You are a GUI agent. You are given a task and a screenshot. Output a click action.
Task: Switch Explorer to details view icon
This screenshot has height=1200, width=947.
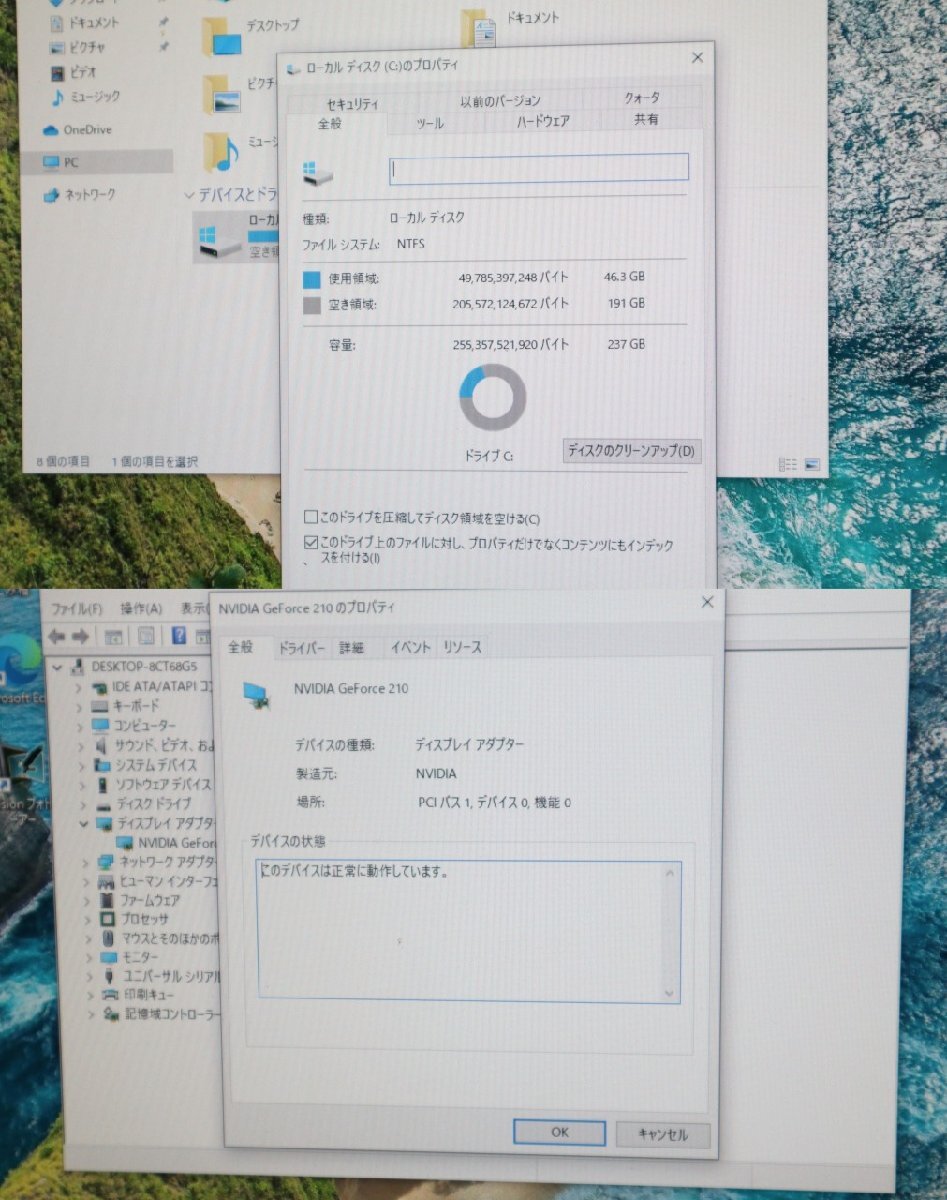point(788,464)
